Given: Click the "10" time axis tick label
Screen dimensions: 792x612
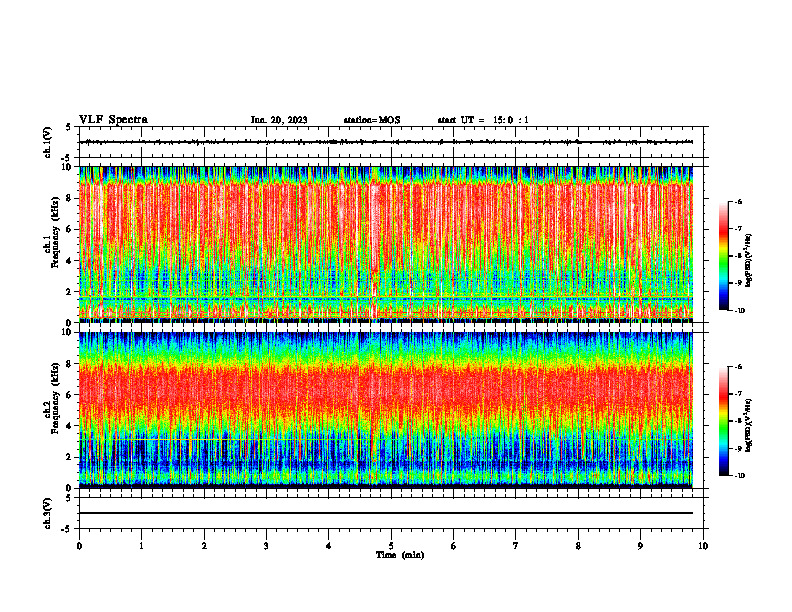Looking at the screenshot, I should pyautogui.click(x=703, y=546).
